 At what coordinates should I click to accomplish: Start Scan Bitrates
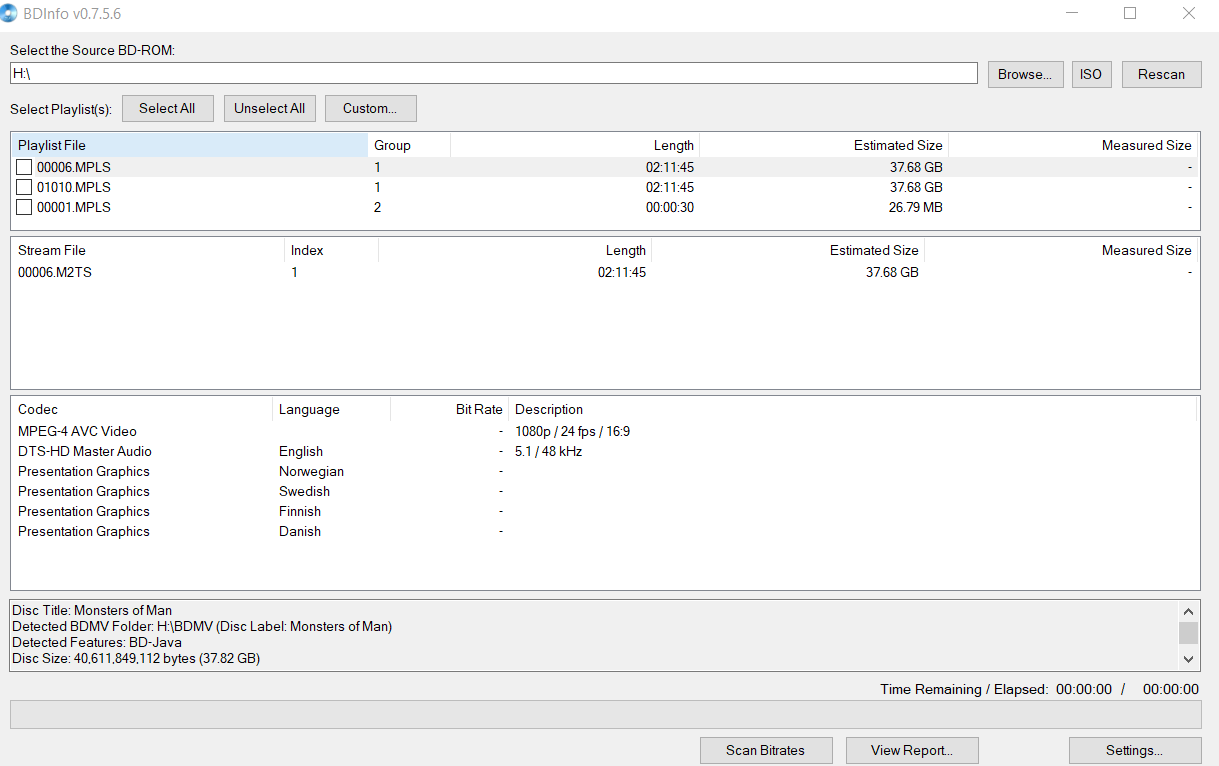tap(765, 750)
